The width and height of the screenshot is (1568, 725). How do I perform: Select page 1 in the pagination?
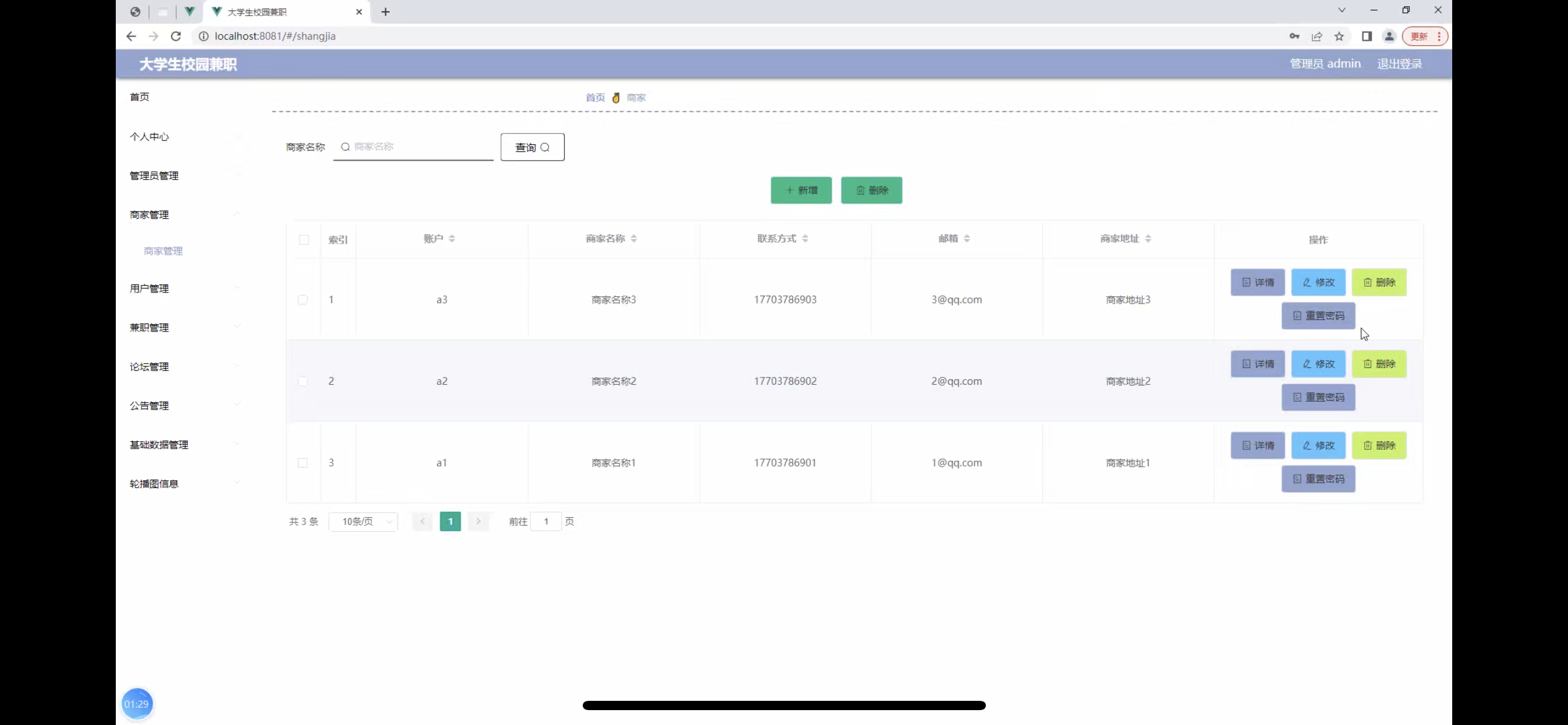click(450, 522)
